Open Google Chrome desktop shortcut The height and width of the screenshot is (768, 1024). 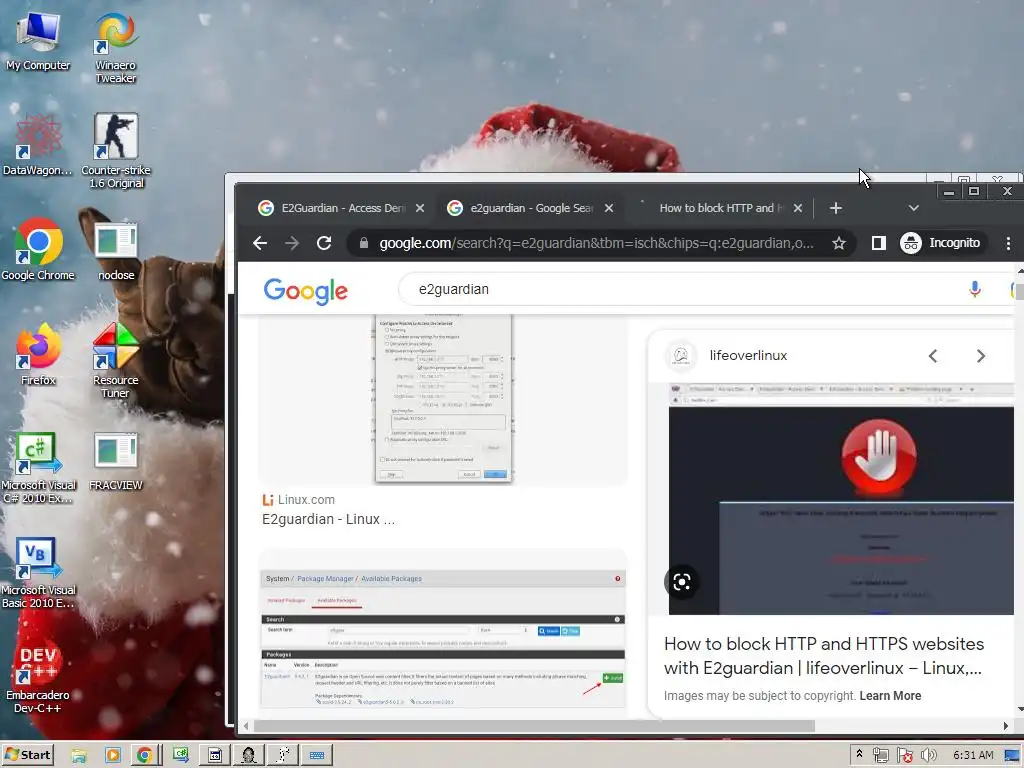pyautogui.click(x=38, y=249)
